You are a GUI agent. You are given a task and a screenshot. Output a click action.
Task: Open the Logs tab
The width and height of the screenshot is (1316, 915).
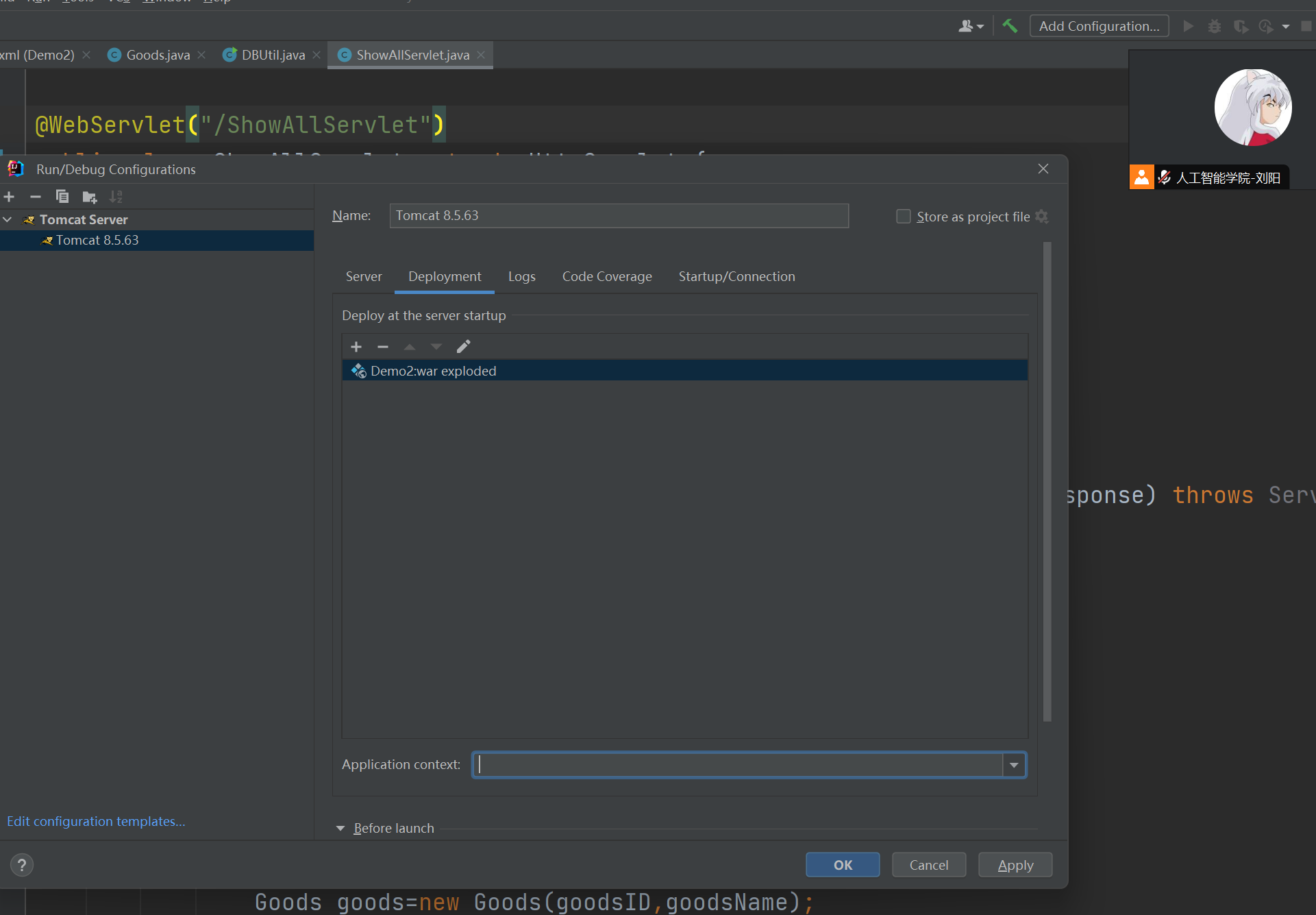(522, 276)
